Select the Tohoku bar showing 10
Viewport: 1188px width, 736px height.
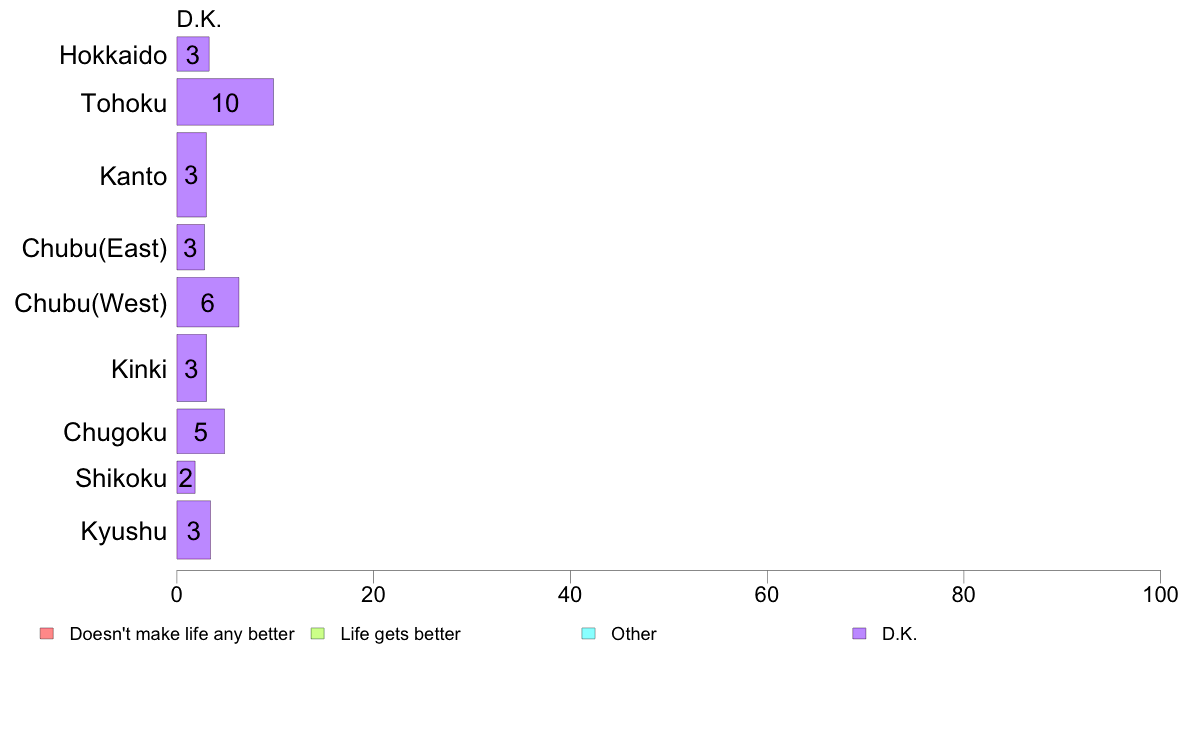[x=225, y=102]
